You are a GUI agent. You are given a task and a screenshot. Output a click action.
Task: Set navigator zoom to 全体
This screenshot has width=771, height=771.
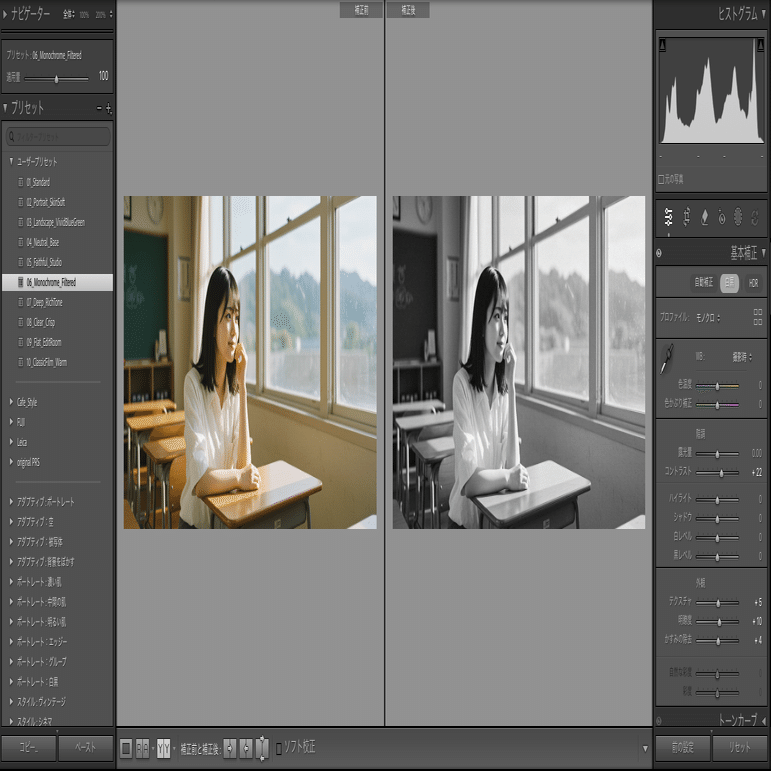coord(68,15)
